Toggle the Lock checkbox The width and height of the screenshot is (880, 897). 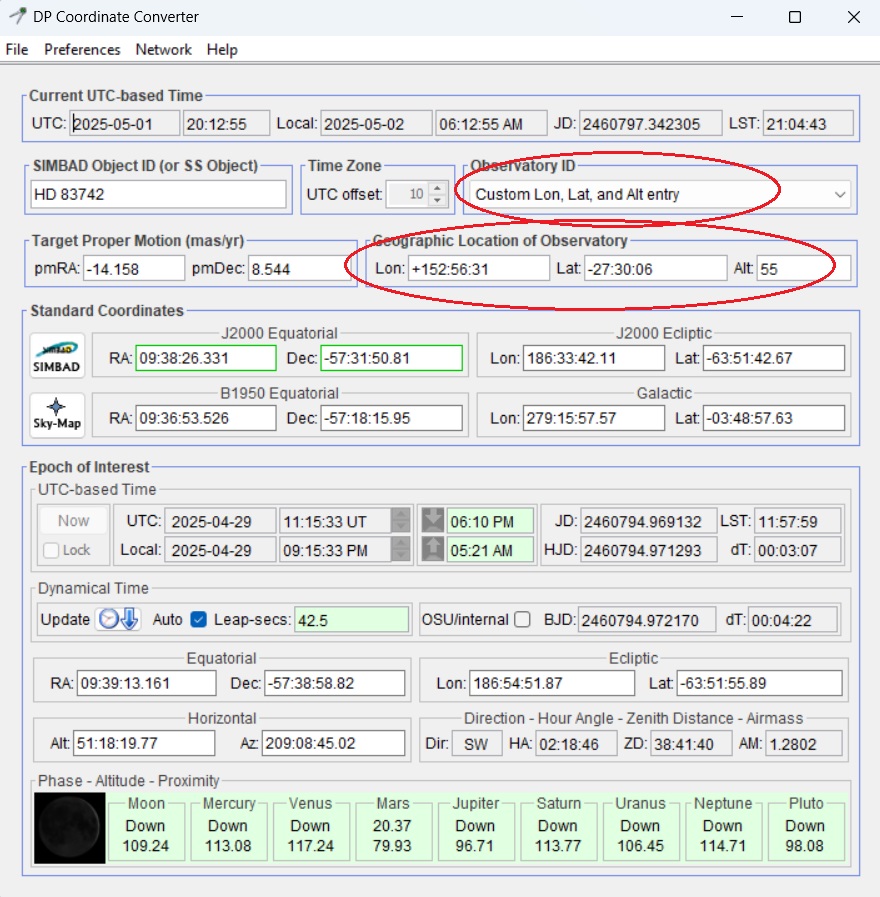tap(51, 550)
